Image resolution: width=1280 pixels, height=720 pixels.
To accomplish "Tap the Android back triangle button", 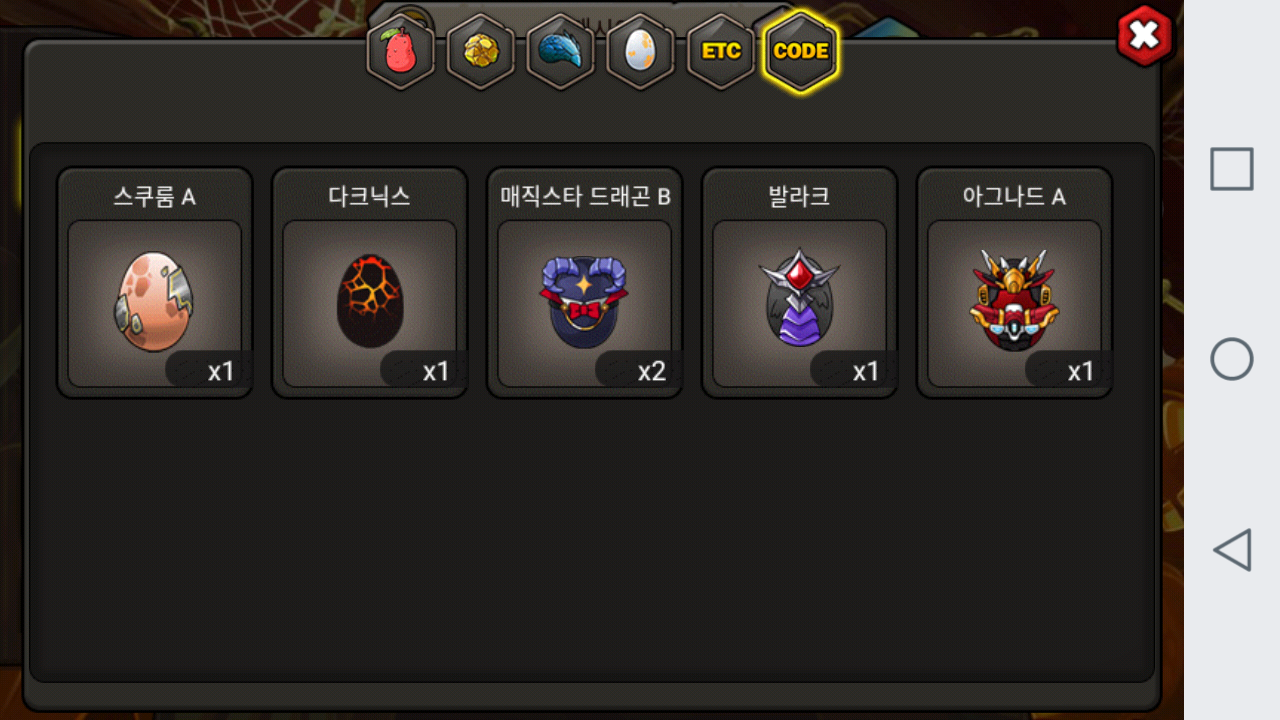I will (1232, 550).
